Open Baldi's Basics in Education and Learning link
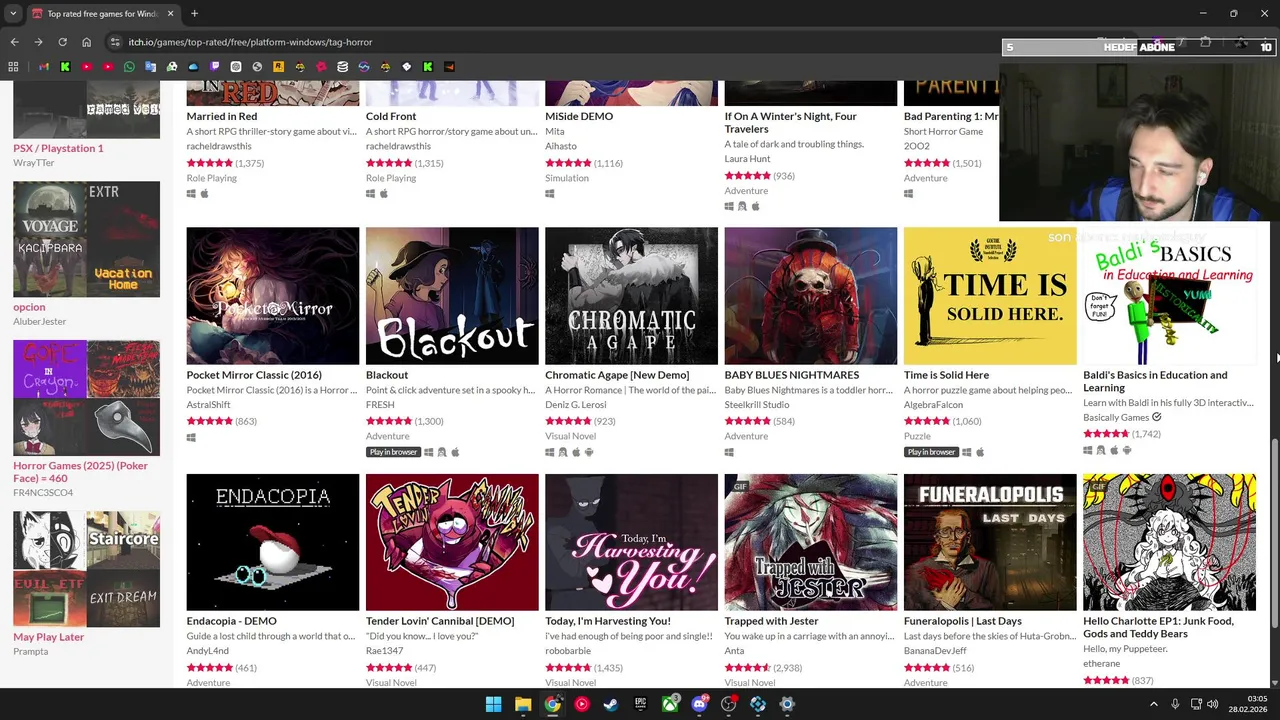 [1155, 381]
